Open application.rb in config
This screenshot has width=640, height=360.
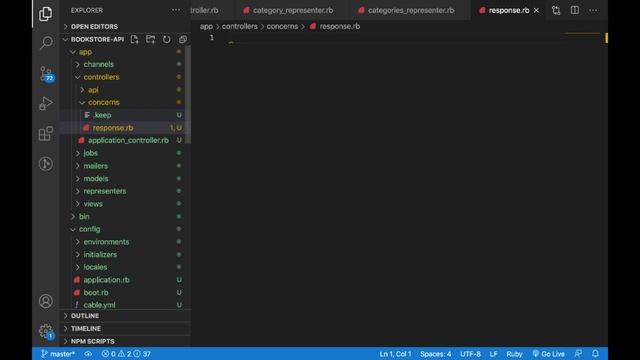click(x=107, y=280)
